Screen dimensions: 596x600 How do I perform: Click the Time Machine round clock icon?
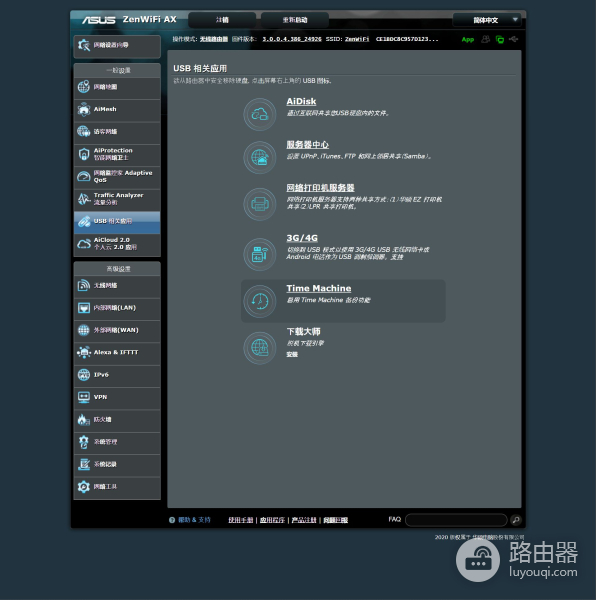click(260, 301)
